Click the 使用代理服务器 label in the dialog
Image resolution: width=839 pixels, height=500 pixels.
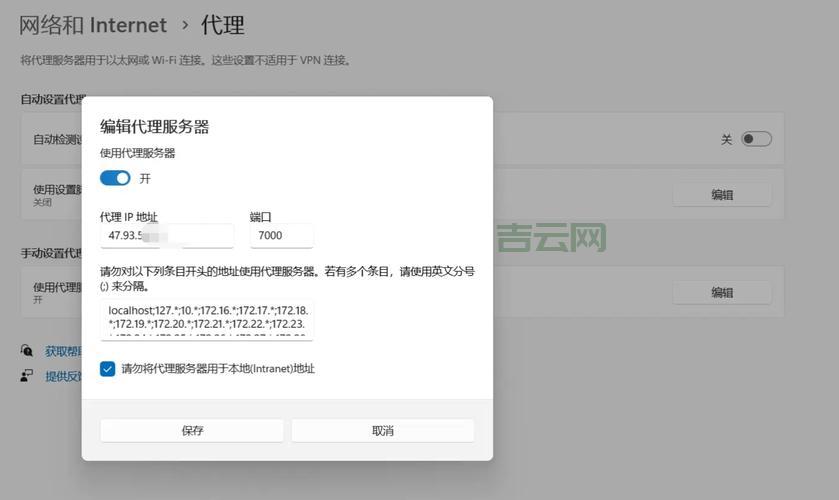pyautogui.click(x=138, y=153)
